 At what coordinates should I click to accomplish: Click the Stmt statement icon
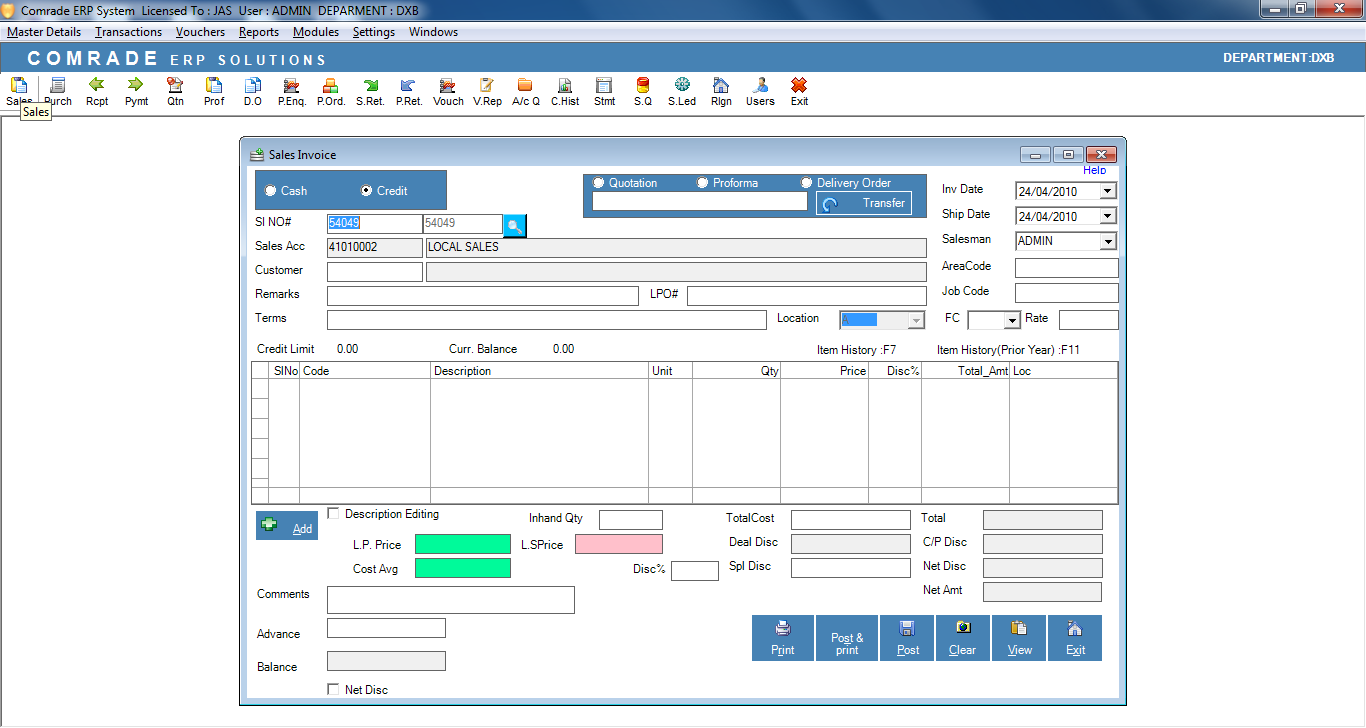point(604,92)
